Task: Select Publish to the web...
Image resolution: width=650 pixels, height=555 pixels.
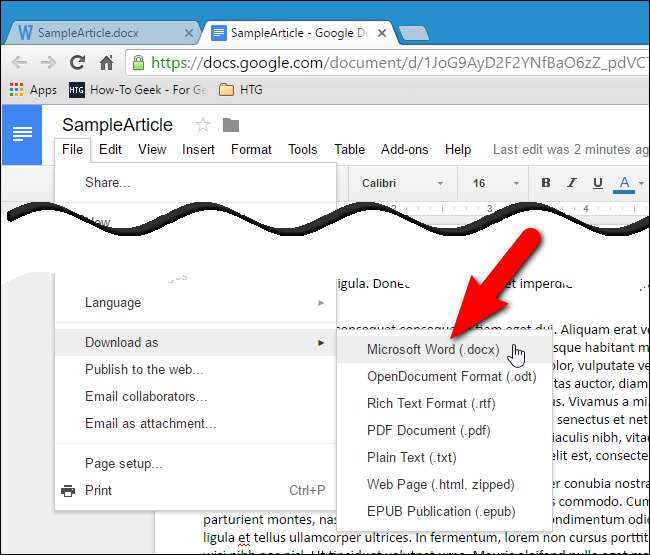Action: (195, 369)
